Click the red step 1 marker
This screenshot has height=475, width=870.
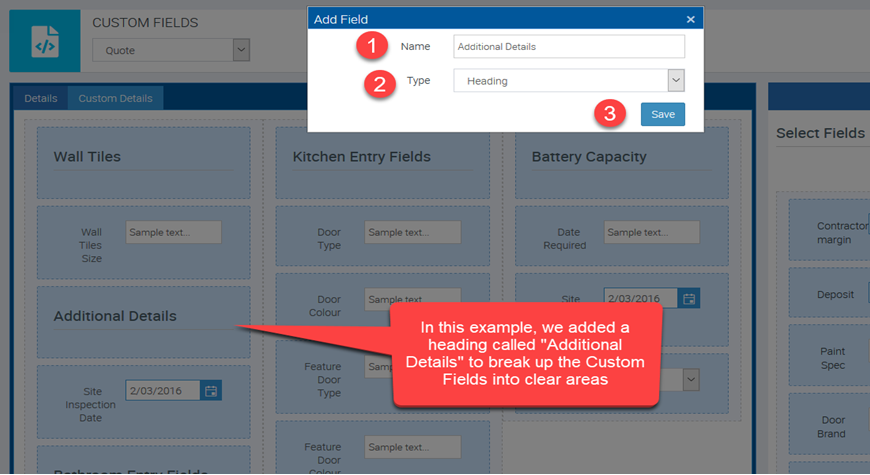click(x=371, y=46)
